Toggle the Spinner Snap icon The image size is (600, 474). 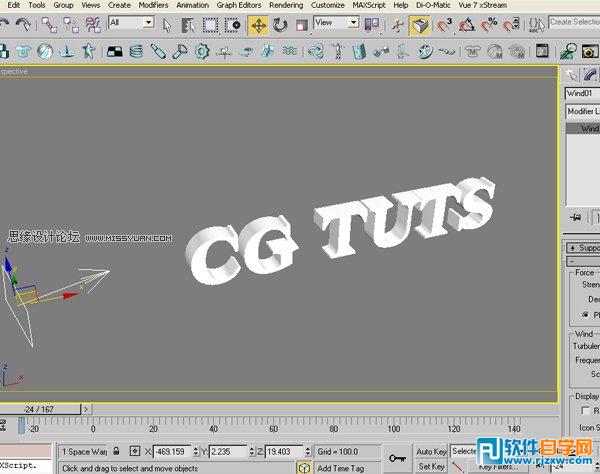pos(511,26)
